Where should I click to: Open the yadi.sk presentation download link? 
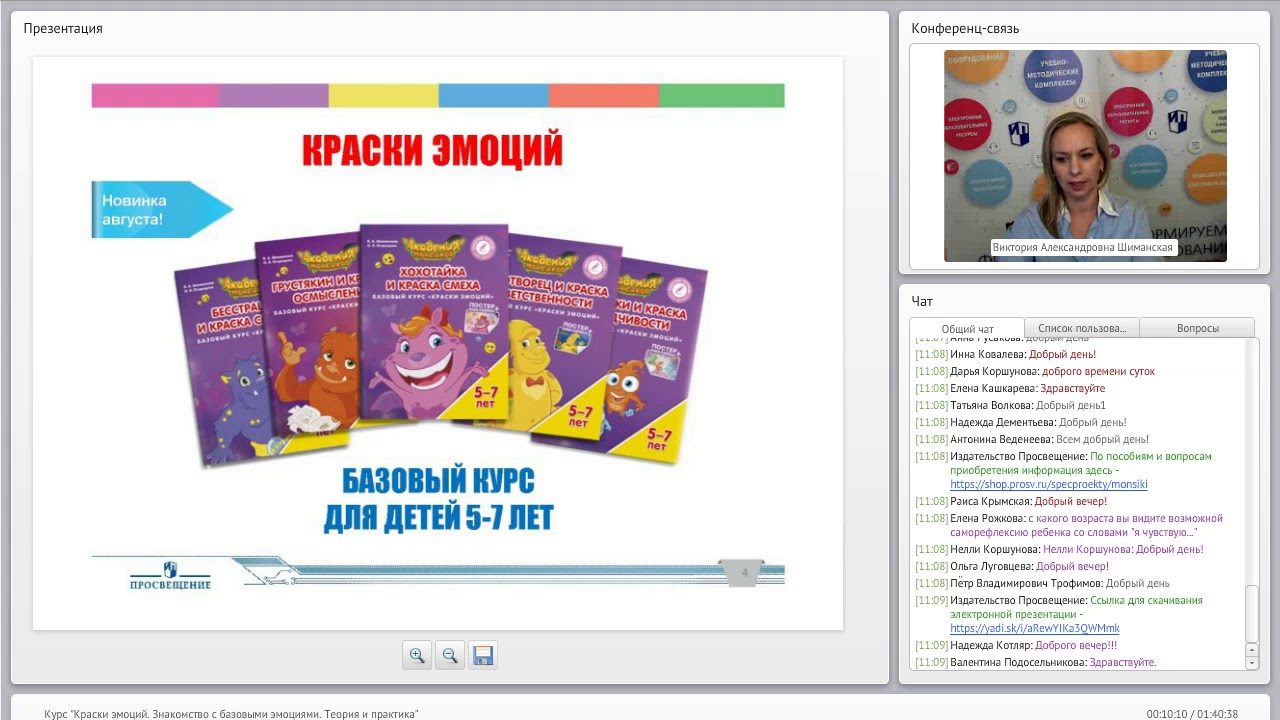[1035, 628]
